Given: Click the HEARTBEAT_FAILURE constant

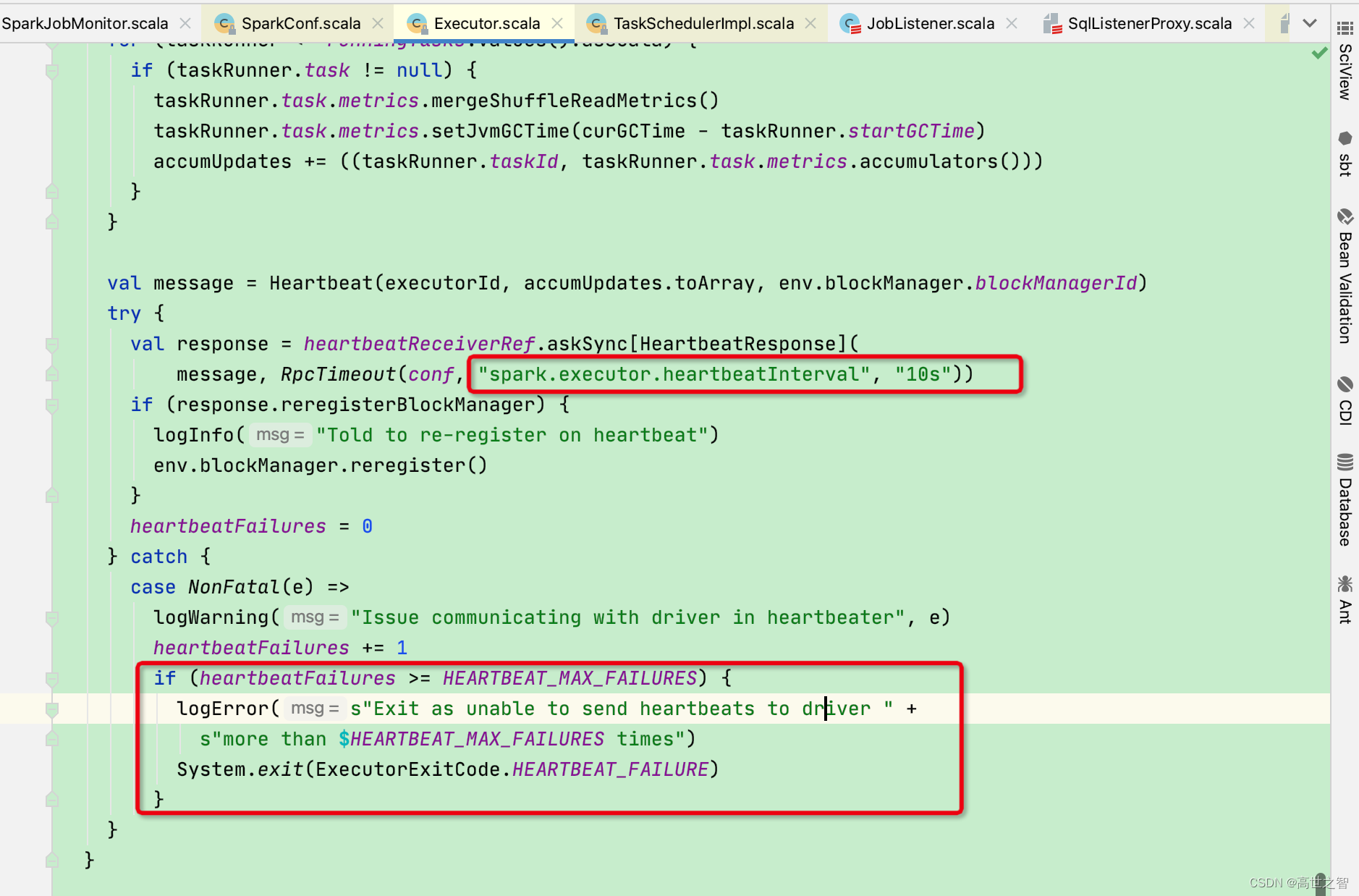Looking at the screenshot, I should 610,769.
